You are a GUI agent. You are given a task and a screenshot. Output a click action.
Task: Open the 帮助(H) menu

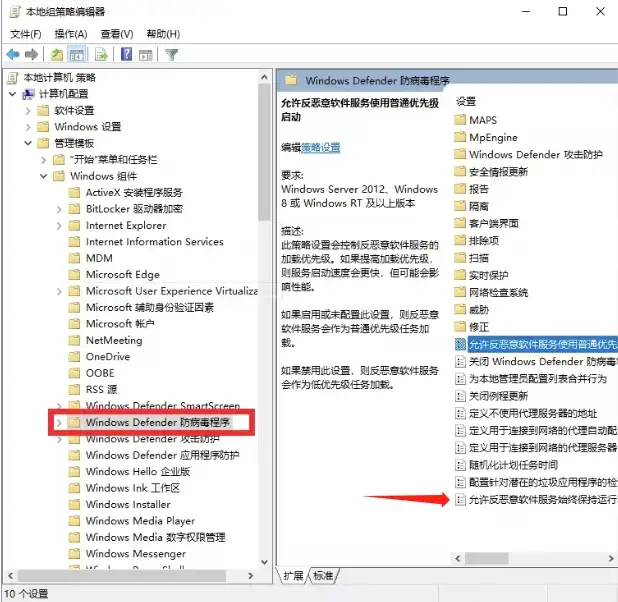click(x=163, y=34)
